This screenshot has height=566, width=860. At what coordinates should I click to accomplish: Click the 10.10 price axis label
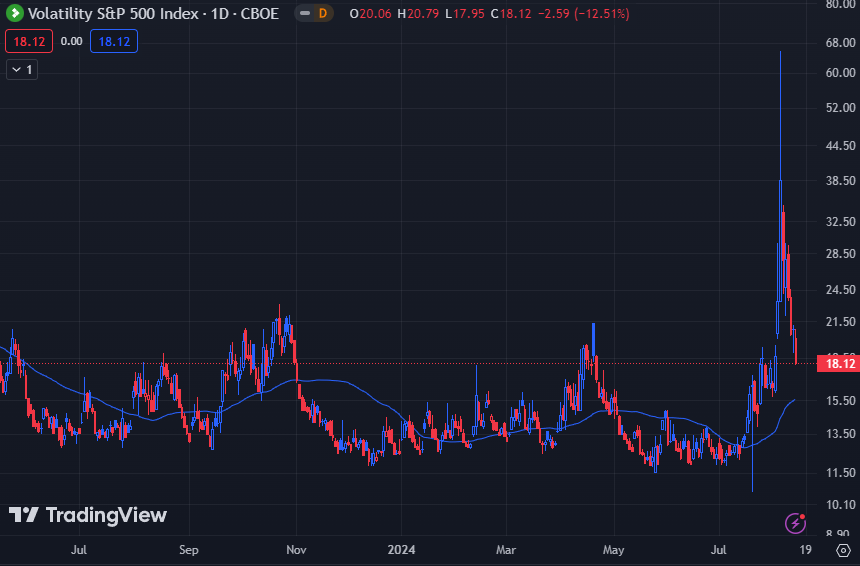tap(841, 505)
